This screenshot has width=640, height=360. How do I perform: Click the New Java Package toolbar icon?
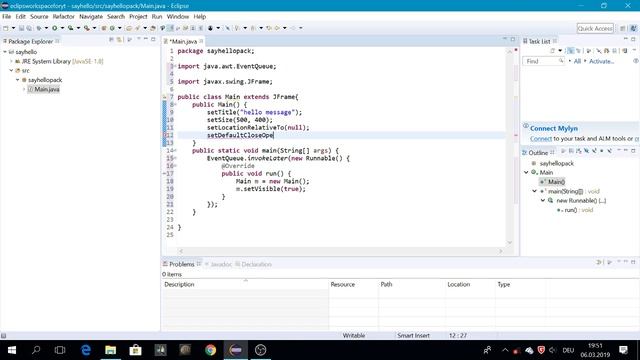[x=104, y=28]
